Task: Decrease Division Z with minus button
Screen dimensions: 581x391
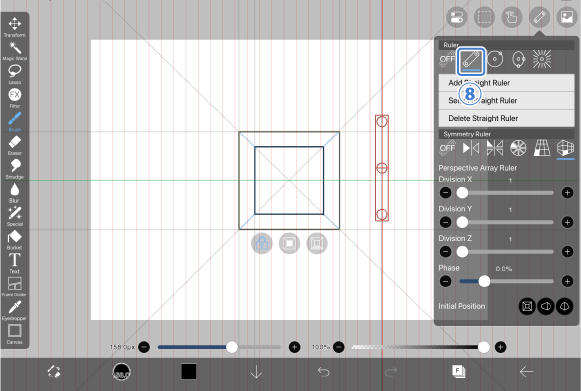Action: [445, 252]
